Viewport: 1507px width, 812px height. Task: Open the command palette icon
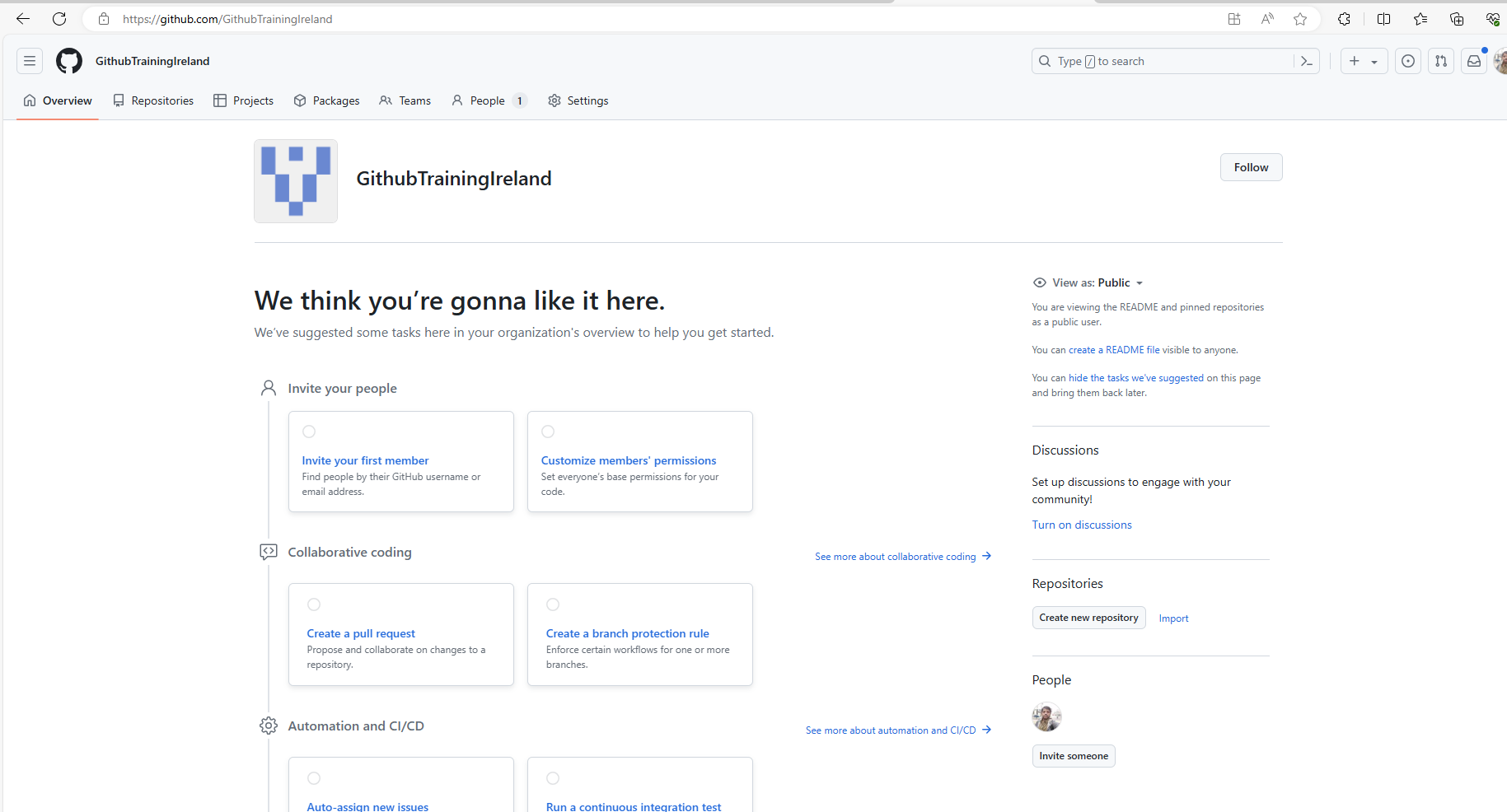(x=1307, y=61)
